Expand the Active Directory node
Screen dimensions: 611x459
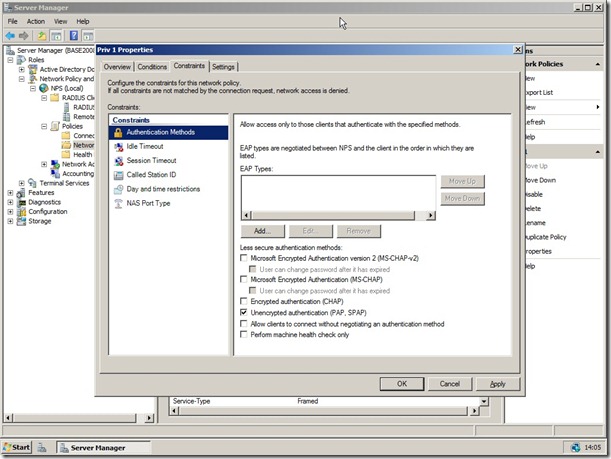pos(22,70)
